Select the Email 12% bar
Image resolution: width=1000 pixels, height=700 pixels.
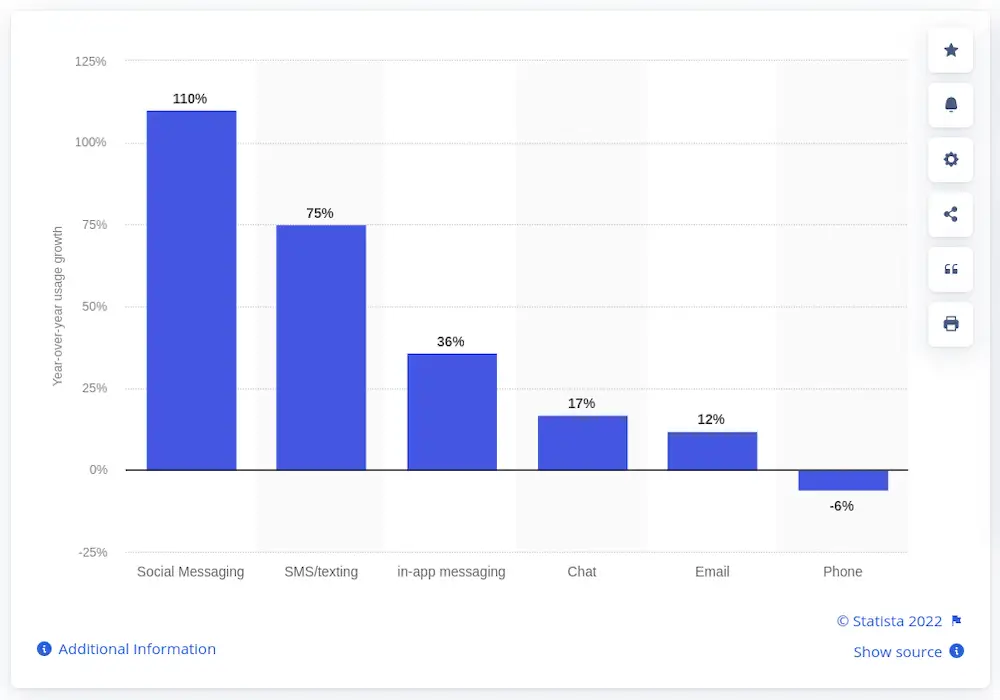(712, 451)
